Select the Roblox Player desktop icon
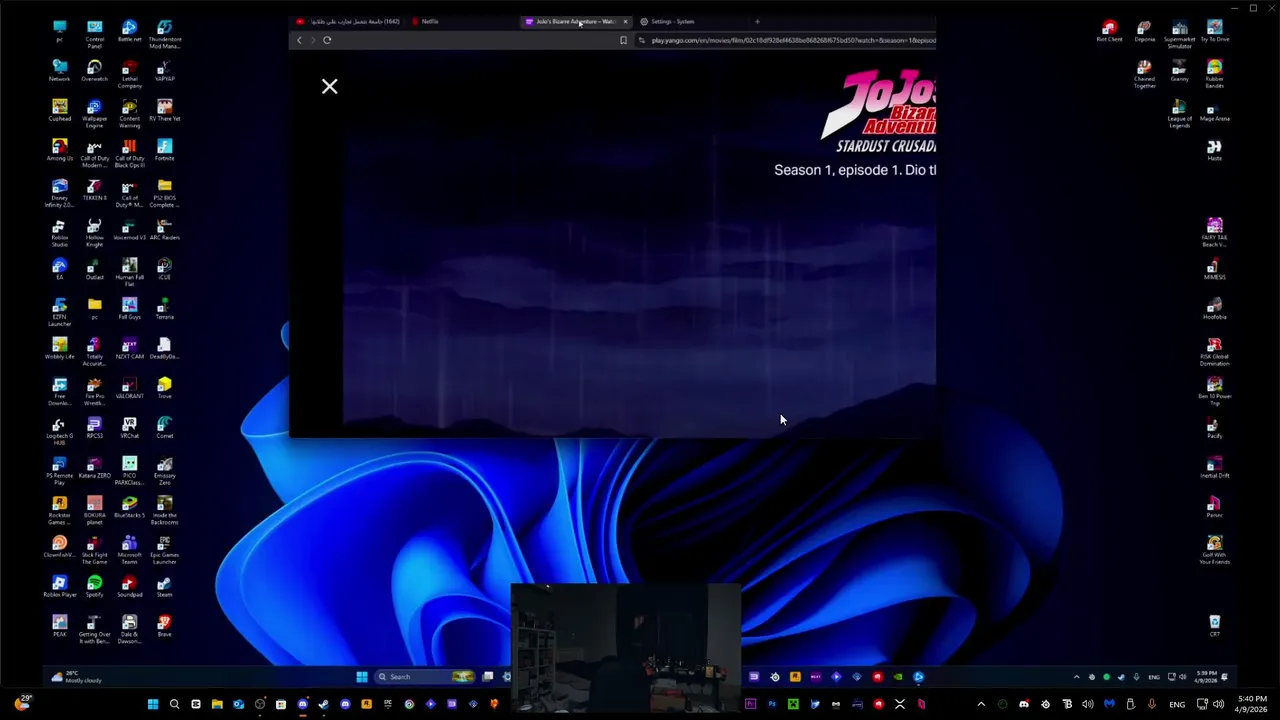This screenshot has height=720, width=1280. (x=59, y=586)
